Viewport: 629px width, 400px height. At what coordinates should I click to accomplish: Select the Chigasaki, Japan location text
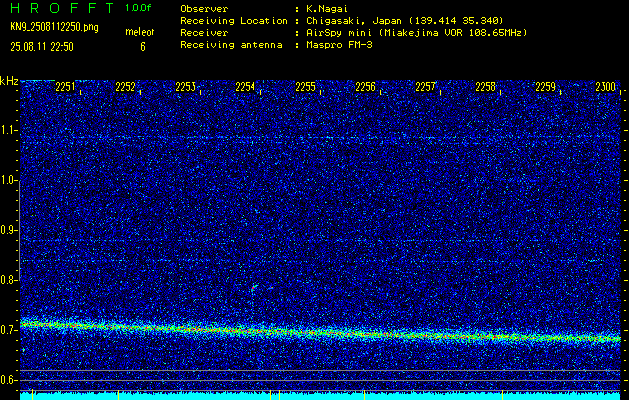tap(405, 21)
